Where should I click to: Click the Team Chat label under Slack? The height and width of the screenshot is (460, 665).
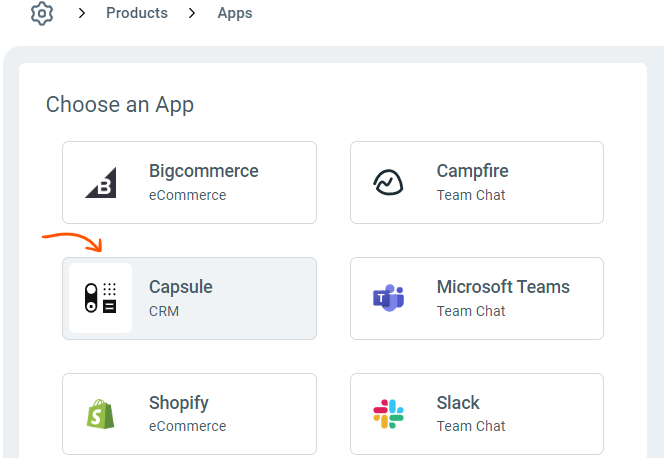point(471,426)
